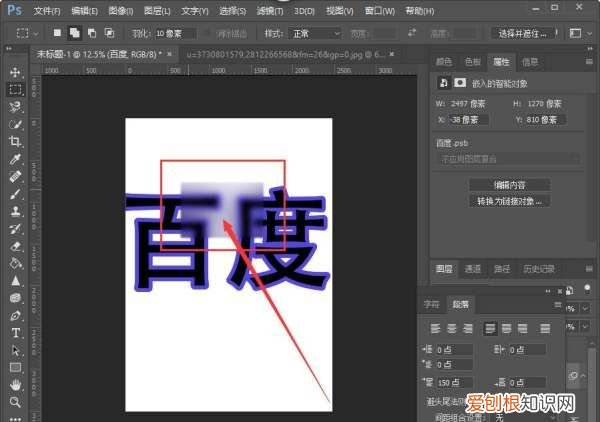Set paragraph to right align text
This screenshot has height=422, width=600.
(468, 328)
